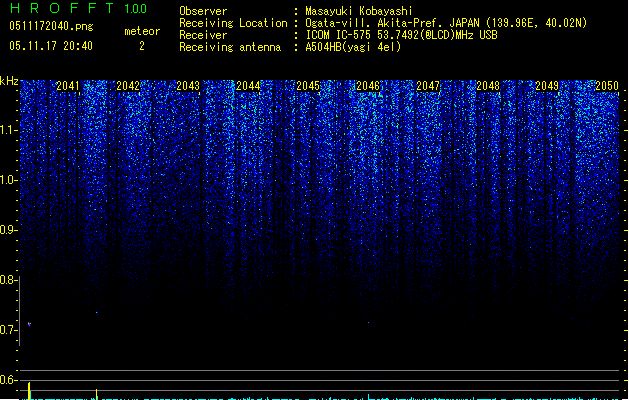
Task: Click the meteor count value 2
Action: (142, 46)
